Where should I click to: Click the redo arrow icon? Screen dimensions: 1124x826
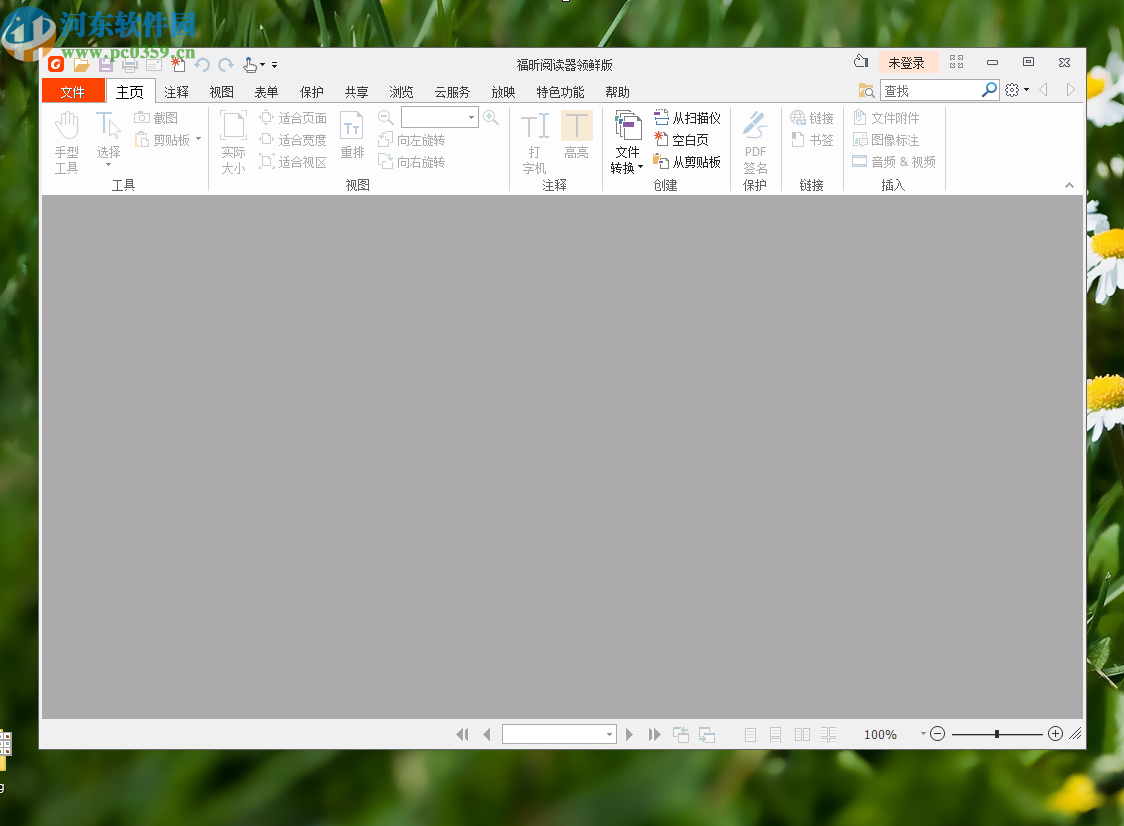226,65
